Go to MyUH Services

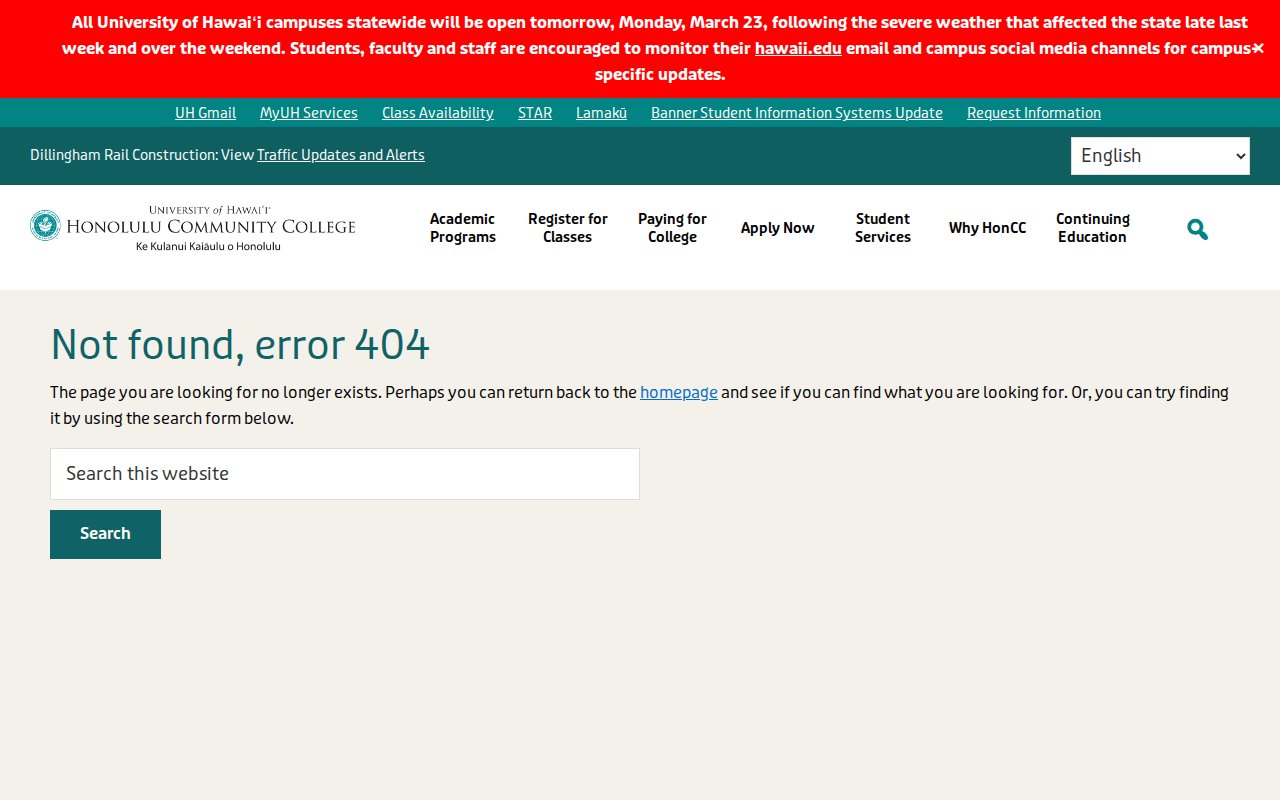pyautogui.click(x=308, y=113)
